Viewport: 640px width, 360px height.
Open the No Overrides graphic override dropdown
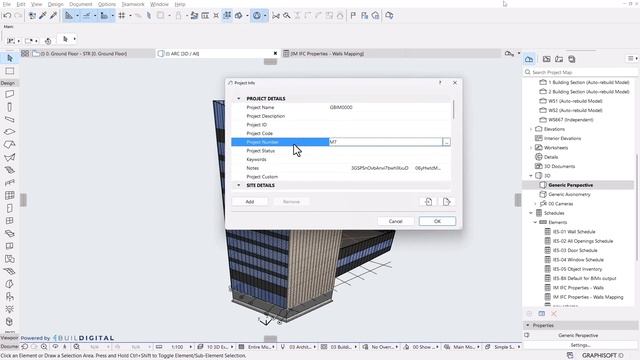[x=381, y=347]
